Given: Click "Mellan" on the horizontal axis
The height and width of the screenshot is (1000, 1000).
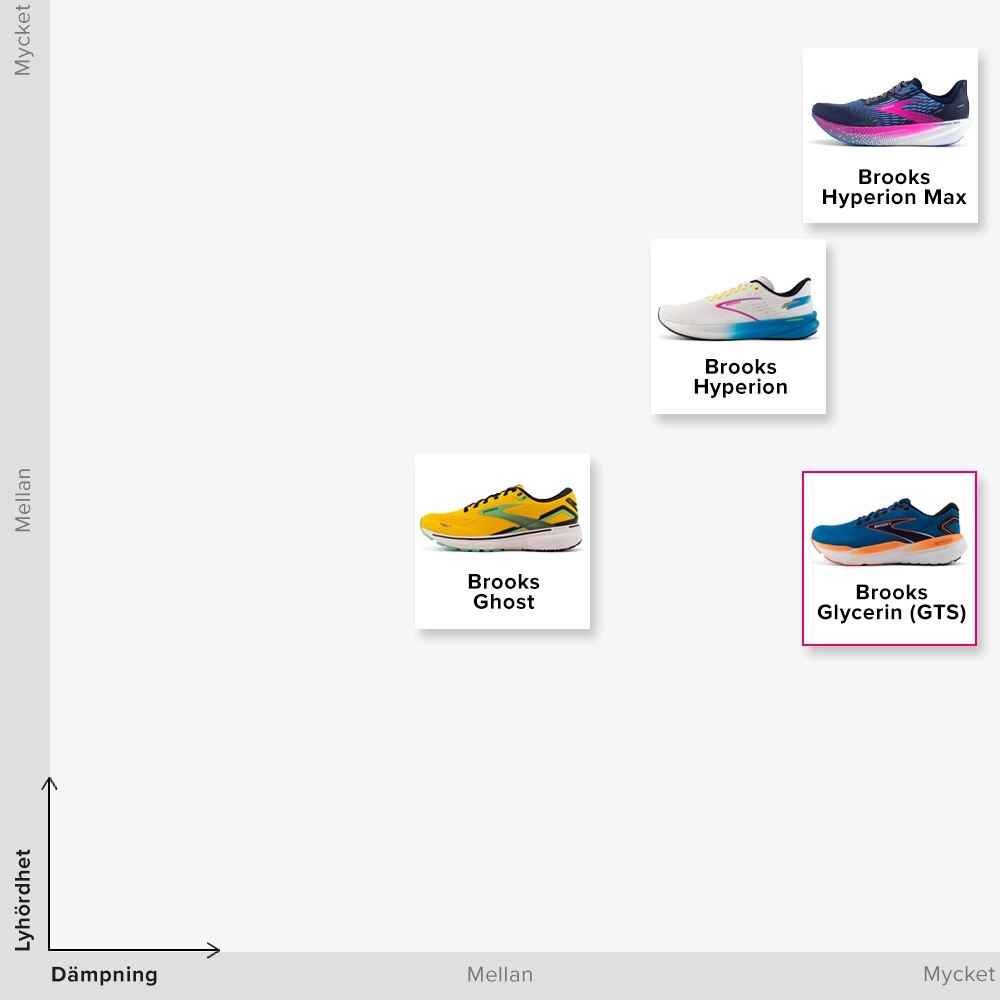Looking at the screenshot, I should (x=500, y=975).
